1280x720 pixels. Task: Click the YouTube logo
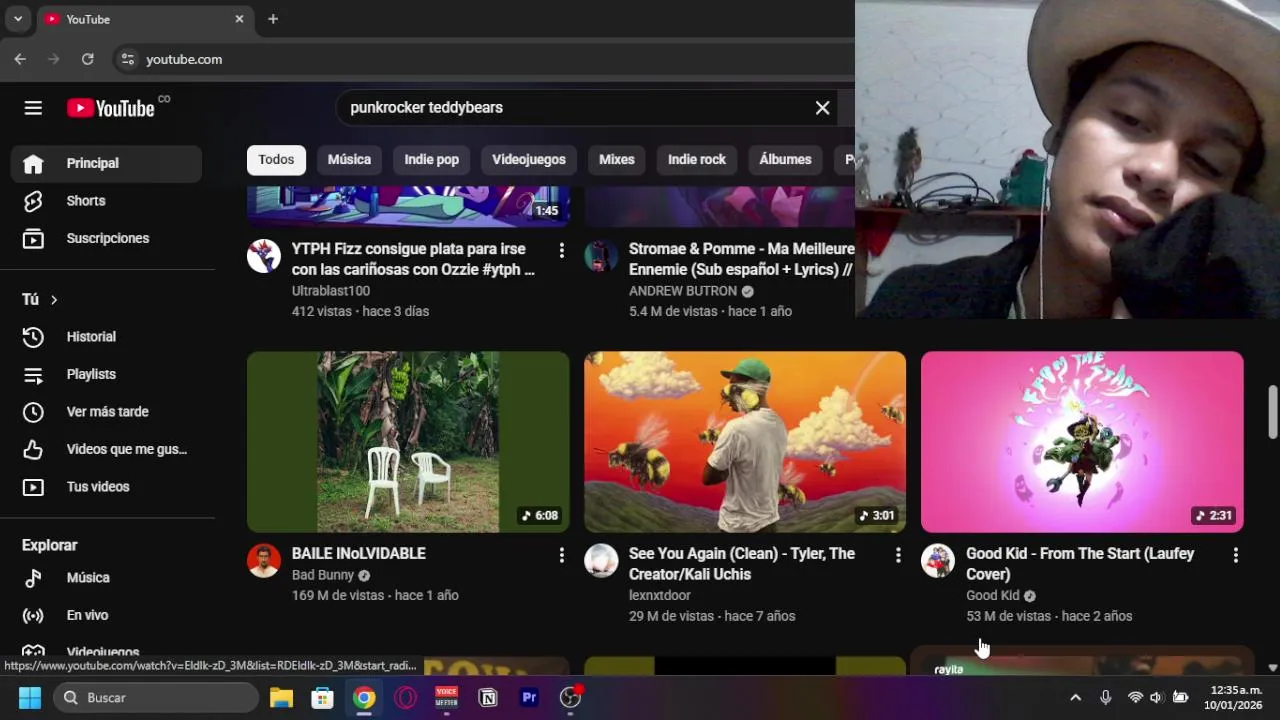click(x=111, y=108)
